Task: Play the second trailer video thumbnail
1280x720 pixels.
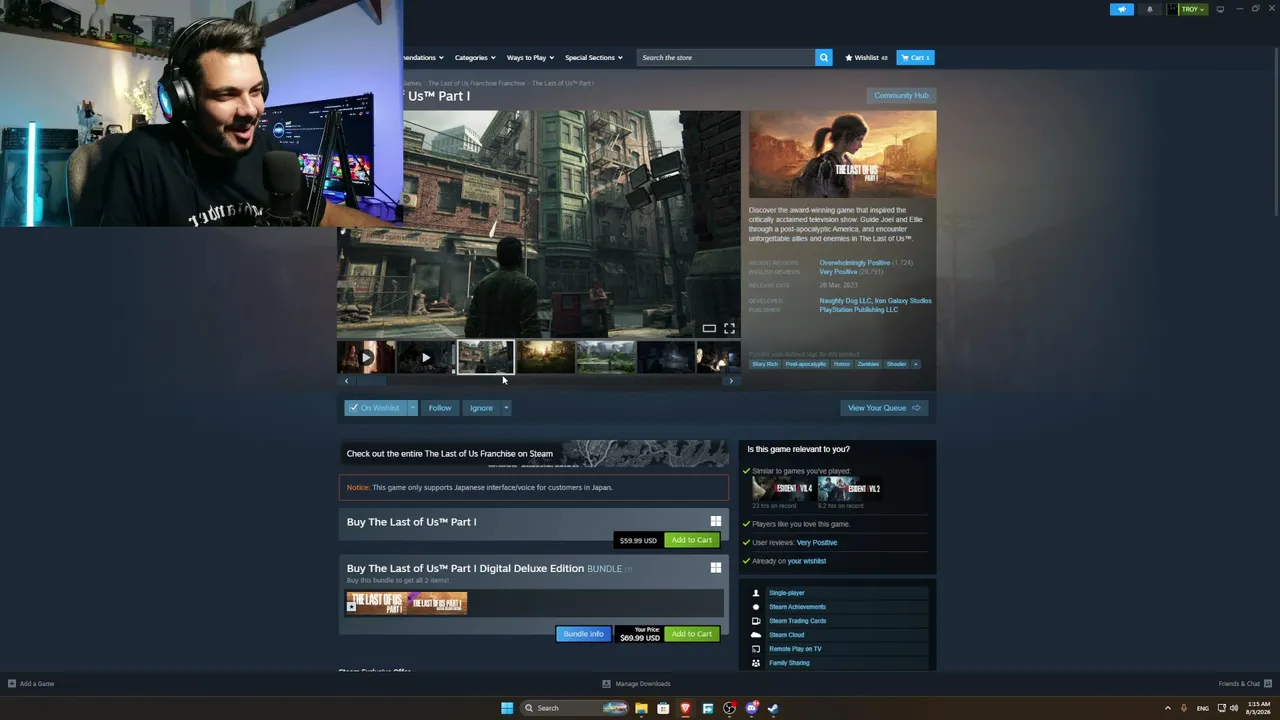Action: point(426,357)
